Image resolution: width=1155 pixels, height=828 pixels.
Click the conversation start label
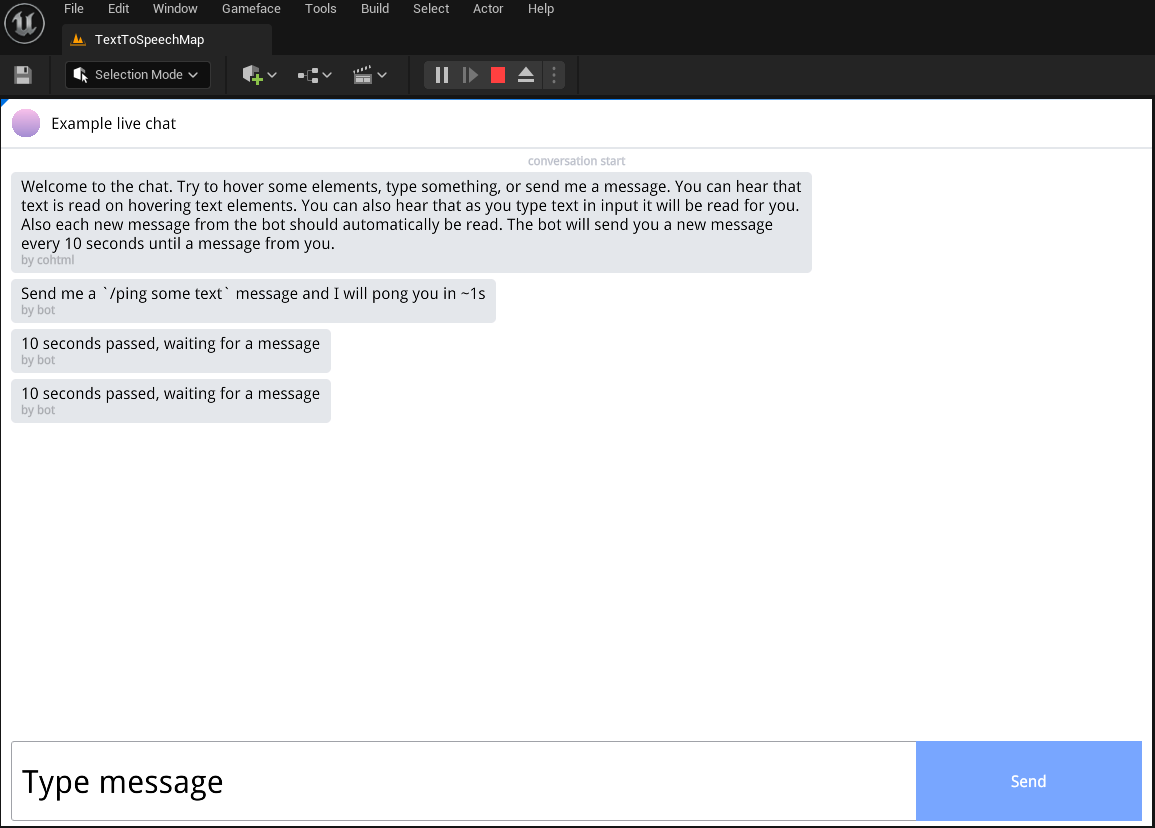[576, 161]
